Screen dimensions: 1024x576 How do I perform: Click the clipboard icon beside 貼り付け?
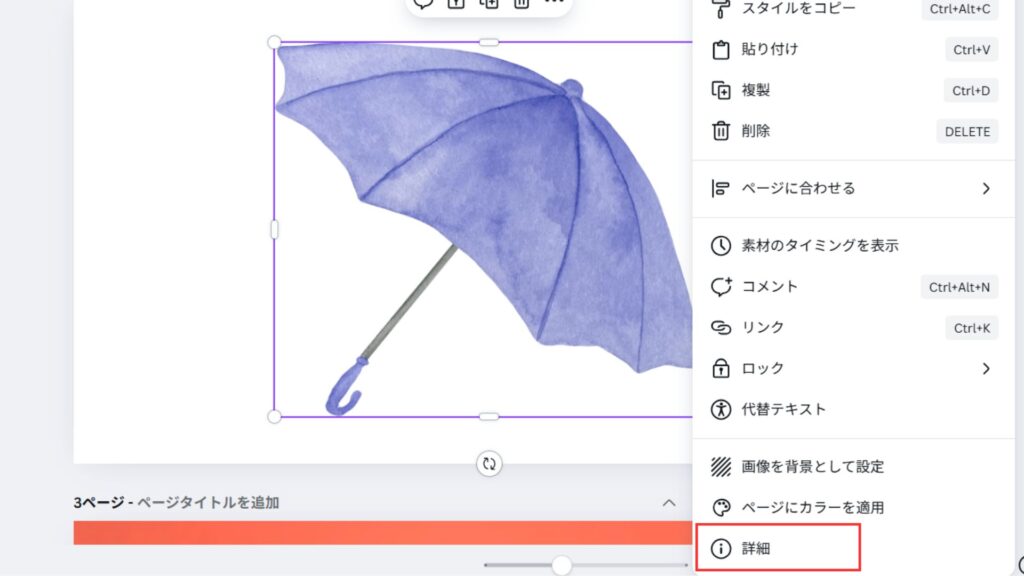(x=720, y=50)
